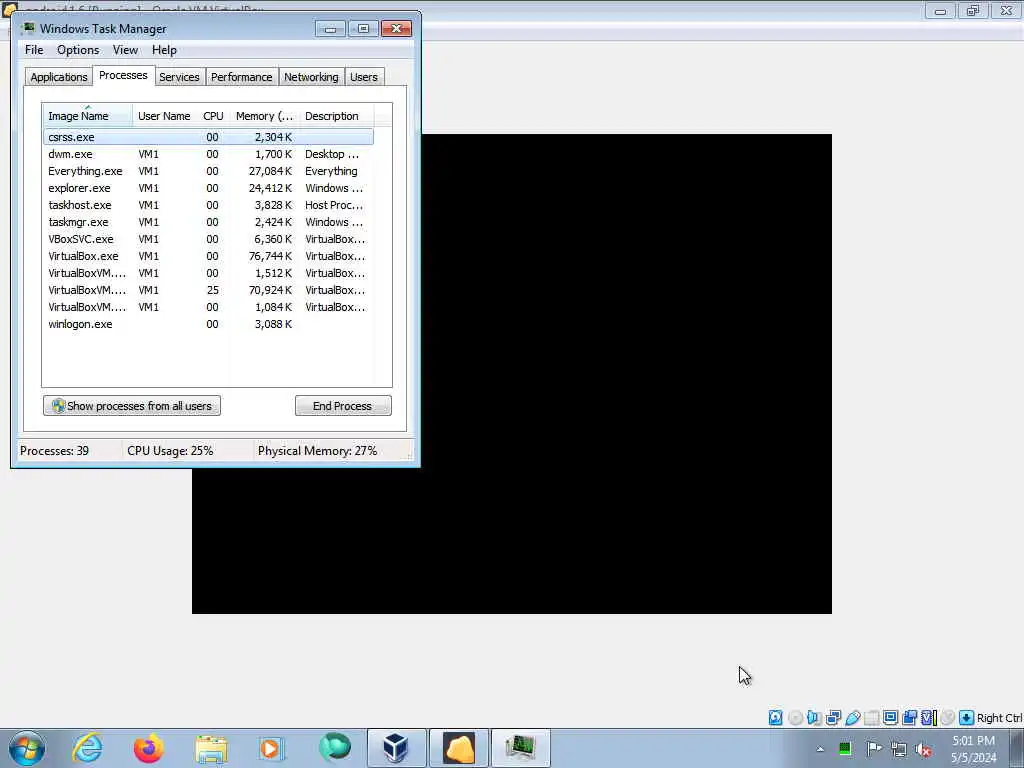This screenshot has width=1024, height=768.
Task: Open the USB devices indicator icon
Action: tap(852, 718)
